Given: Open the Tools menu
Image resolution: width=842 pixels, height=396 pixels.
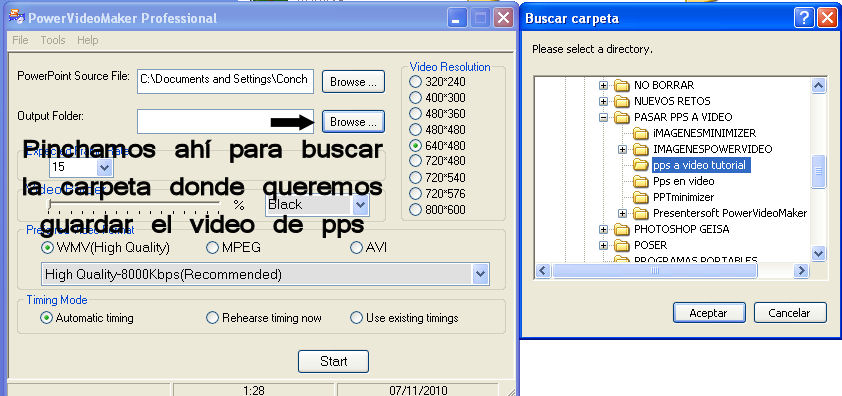Looking at the screenshot, I should pos(53,40).
